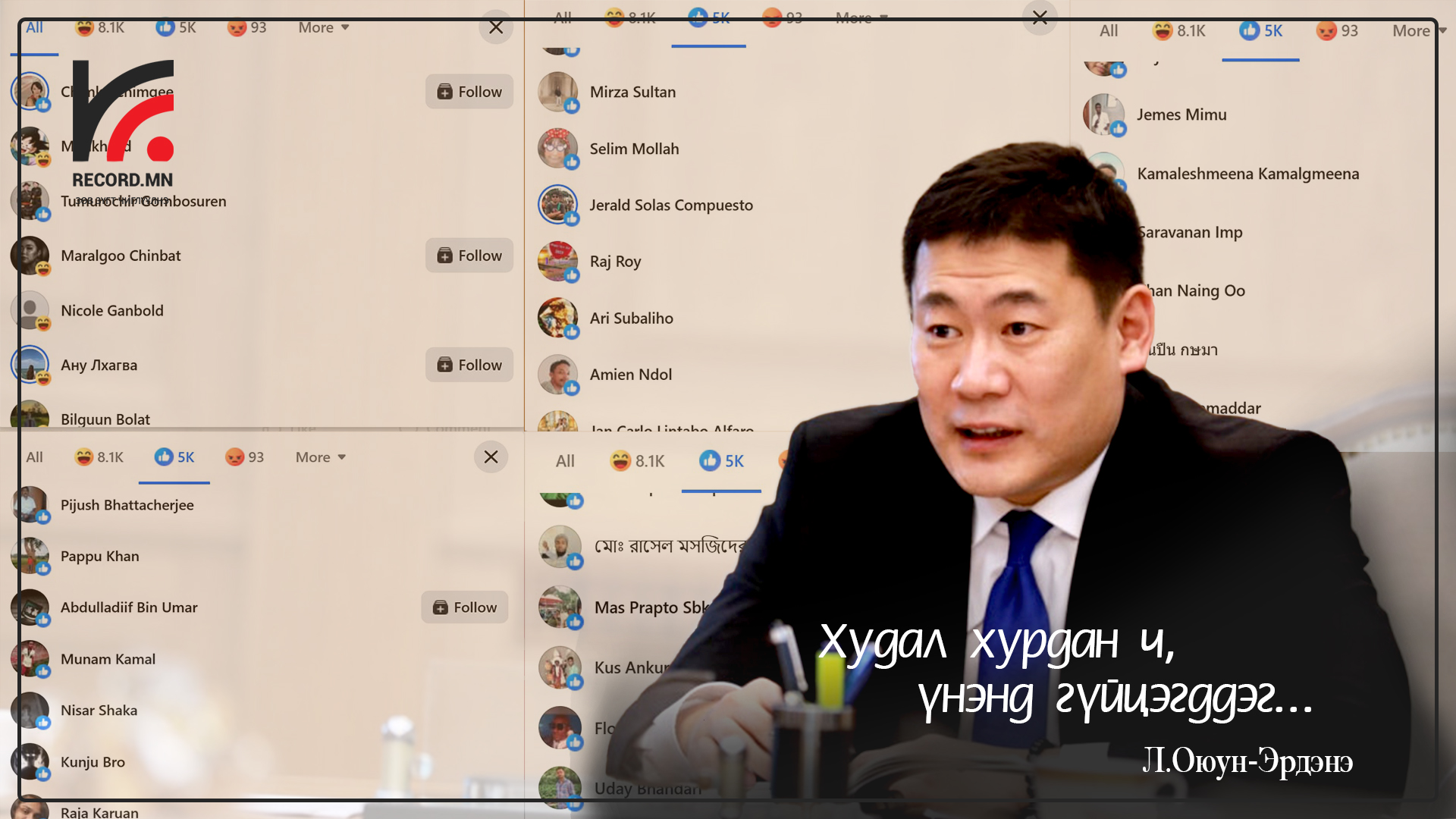Open Tumurochir Gombosuren's avatar
Viewport: 1456px width, 819px height.
click(x=30, y=201)
